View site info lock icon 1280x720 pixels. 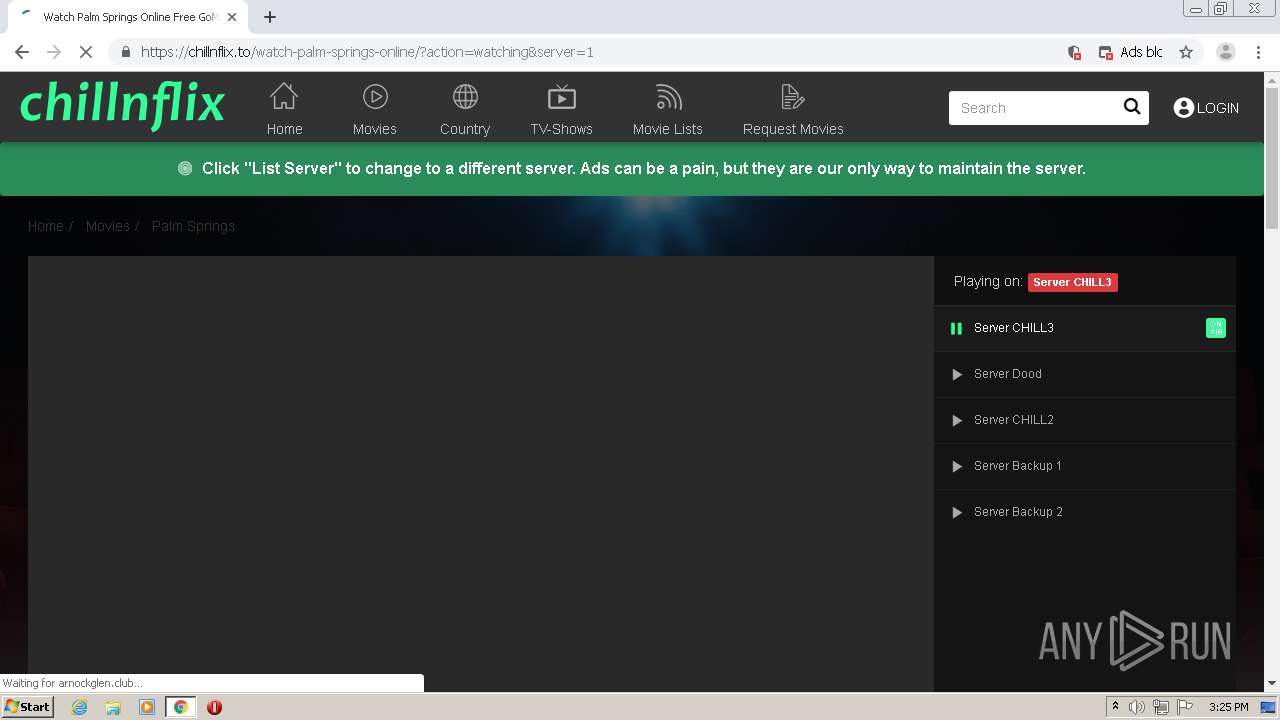(125, 52)
